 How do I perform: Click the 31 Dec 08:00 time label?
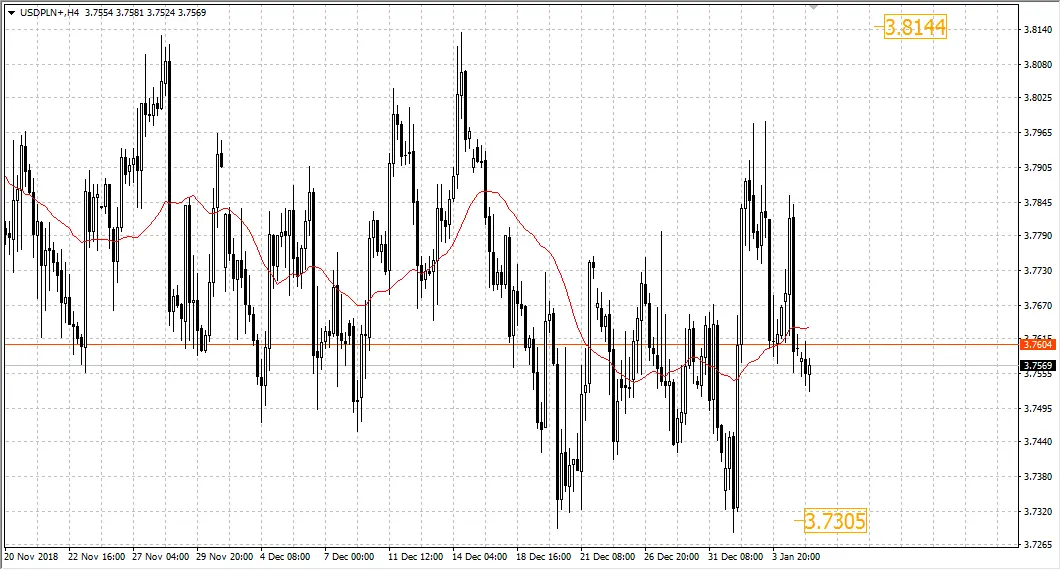(x=736, y=556)
